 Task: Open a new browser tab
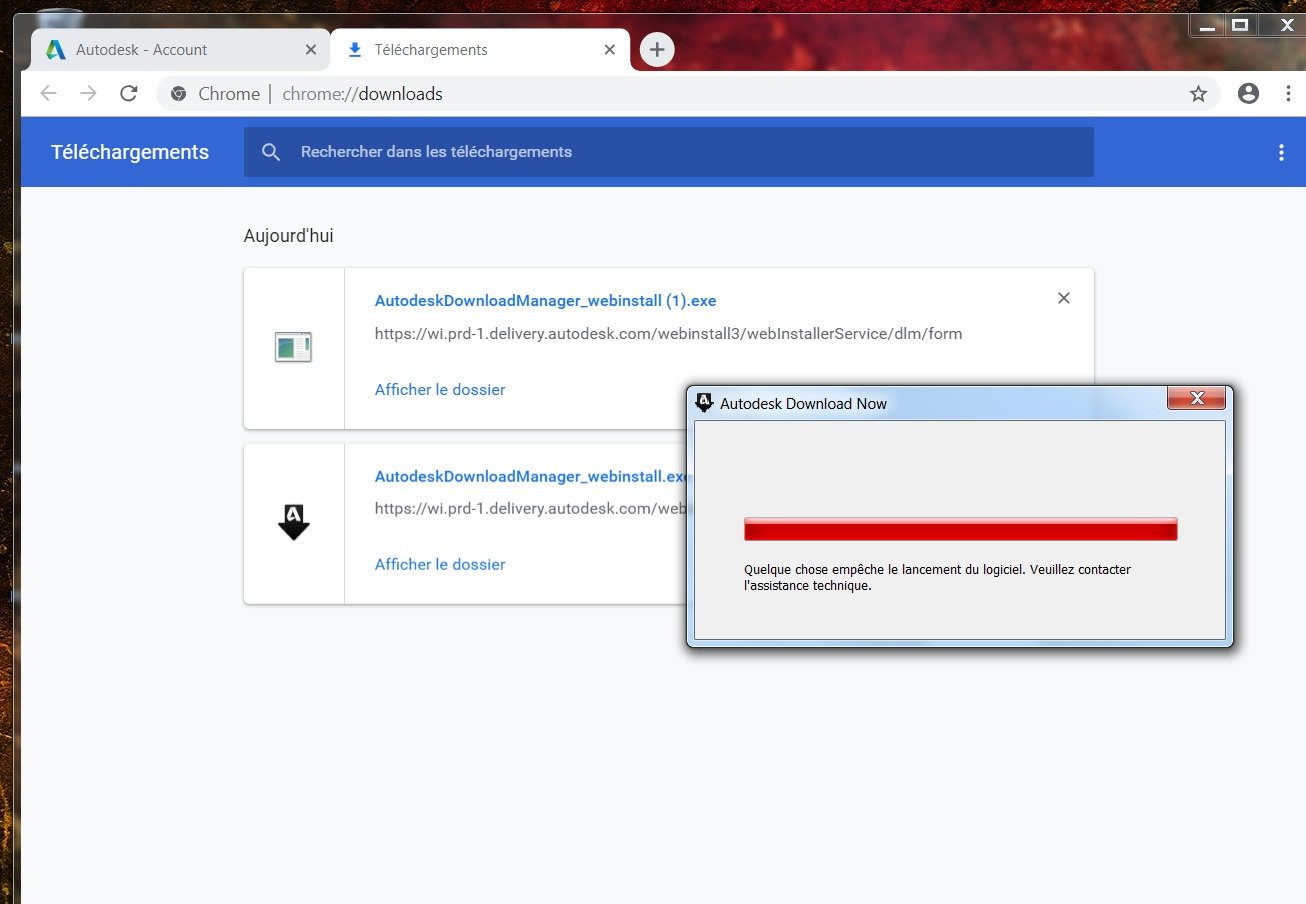coord(657,49)
